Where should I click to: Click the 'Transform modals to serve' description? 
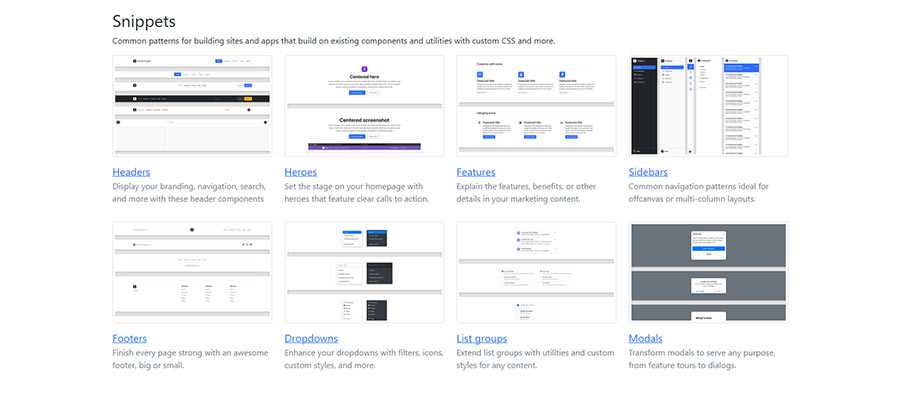(x=702, y=359)
